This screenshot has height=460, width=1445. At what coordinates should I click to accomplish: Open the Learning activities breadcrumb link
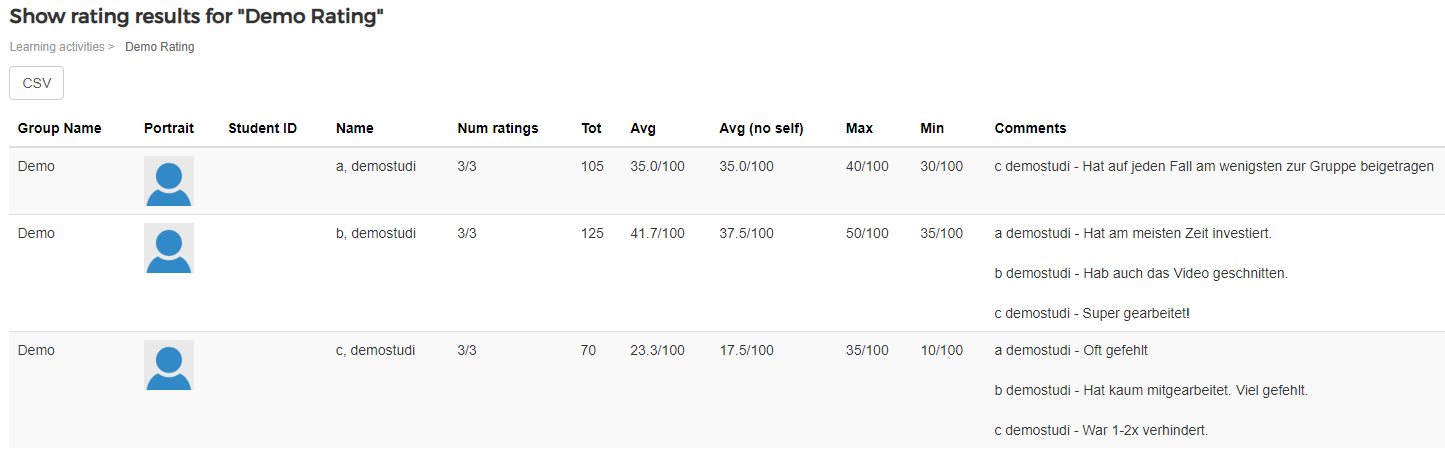[57, 47]
